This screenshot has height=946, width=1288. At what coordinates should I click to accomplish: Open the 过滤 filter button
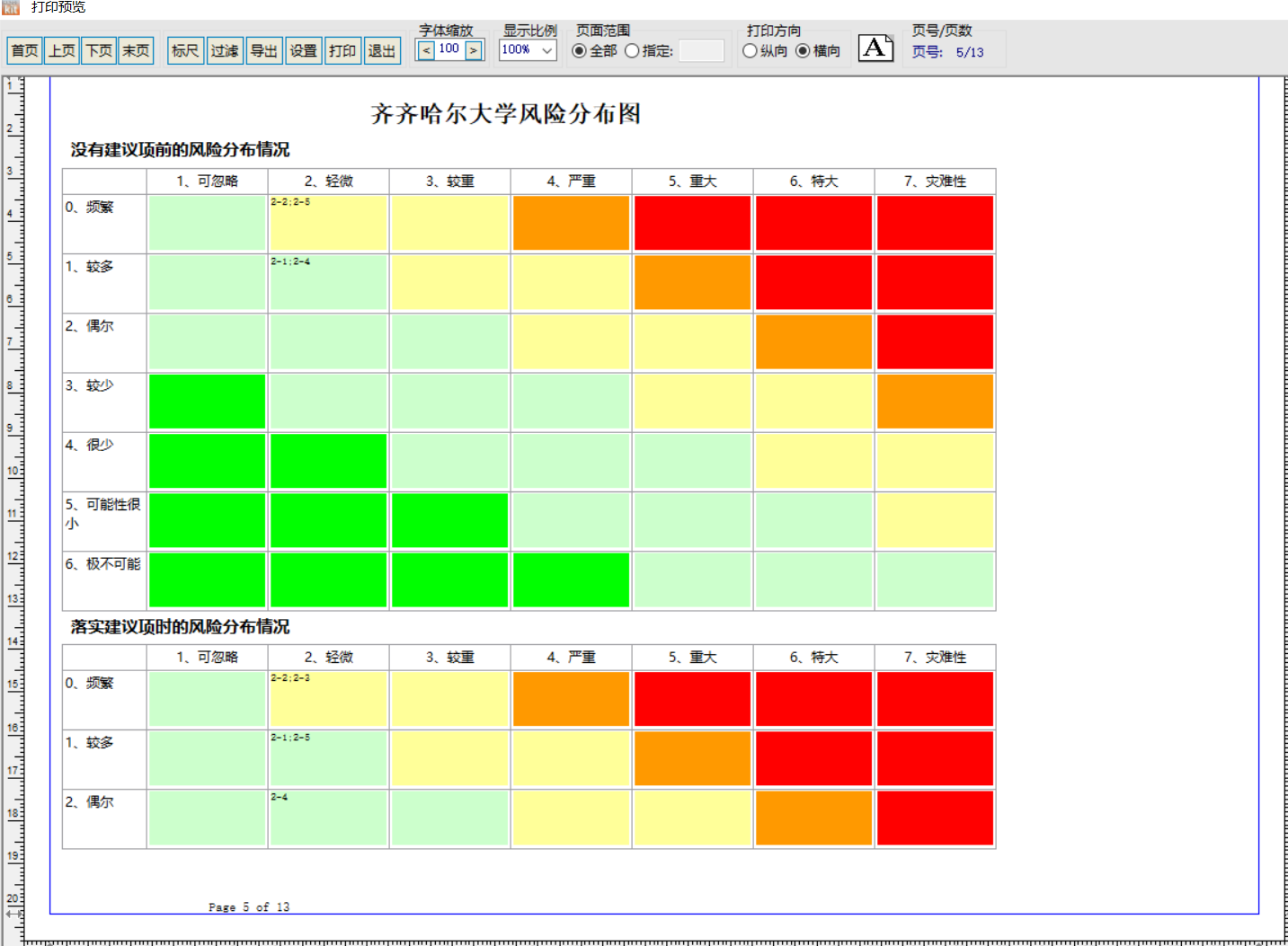(225, 50)
